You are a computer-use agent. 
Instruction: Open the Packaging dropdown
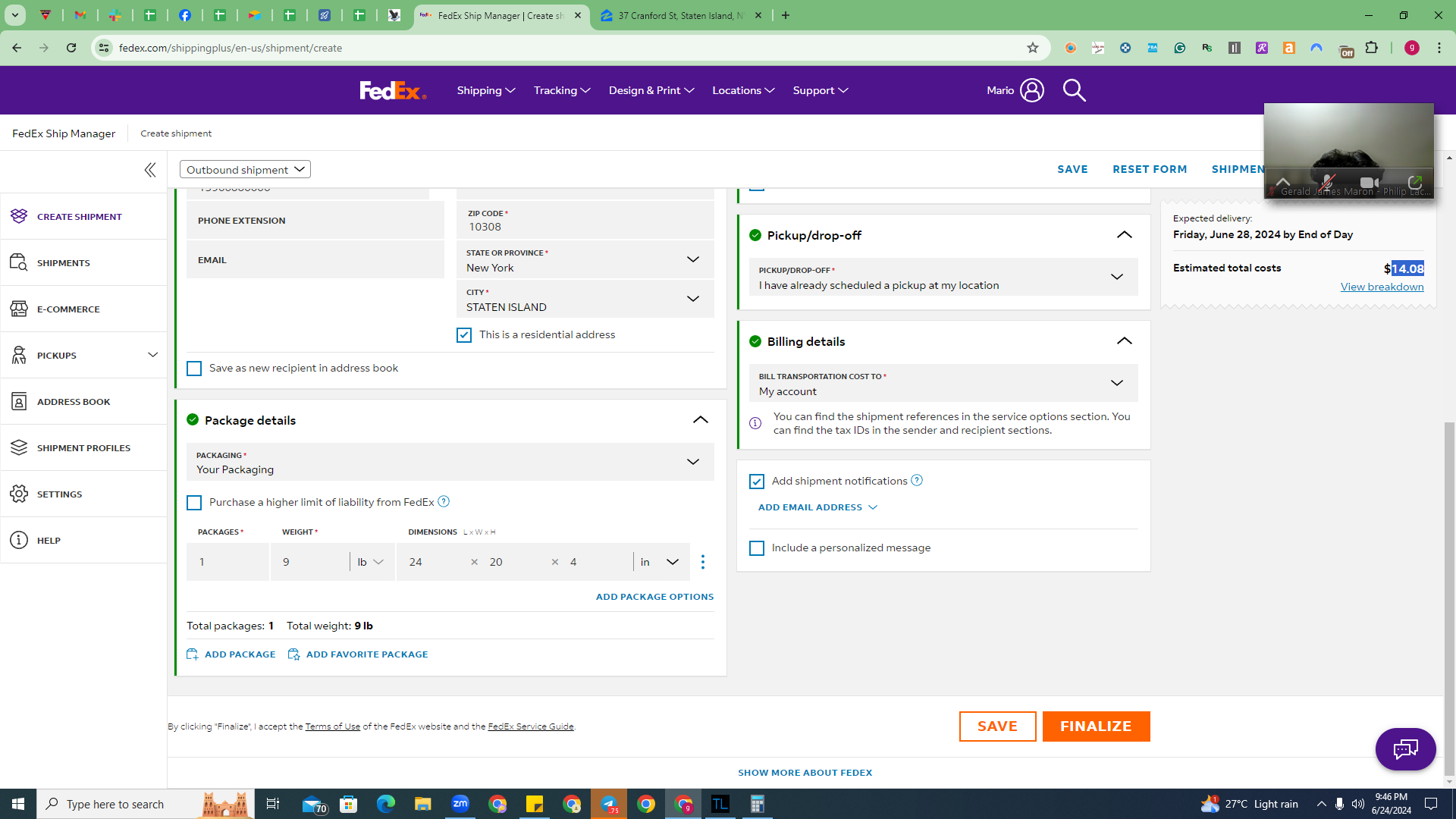click(x=450, y=462)
